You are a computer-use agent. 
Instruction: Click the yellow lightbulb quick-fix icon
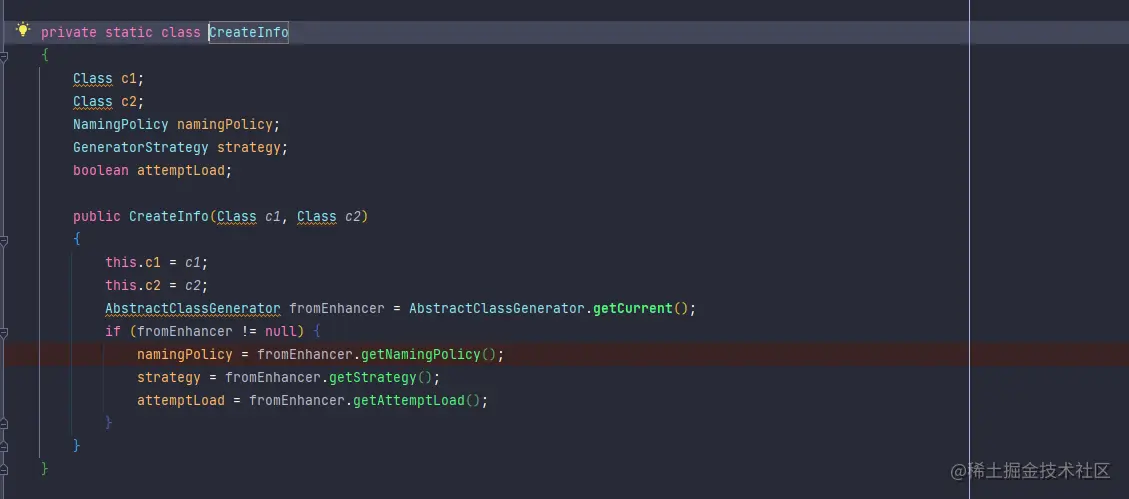pos(23,30)
